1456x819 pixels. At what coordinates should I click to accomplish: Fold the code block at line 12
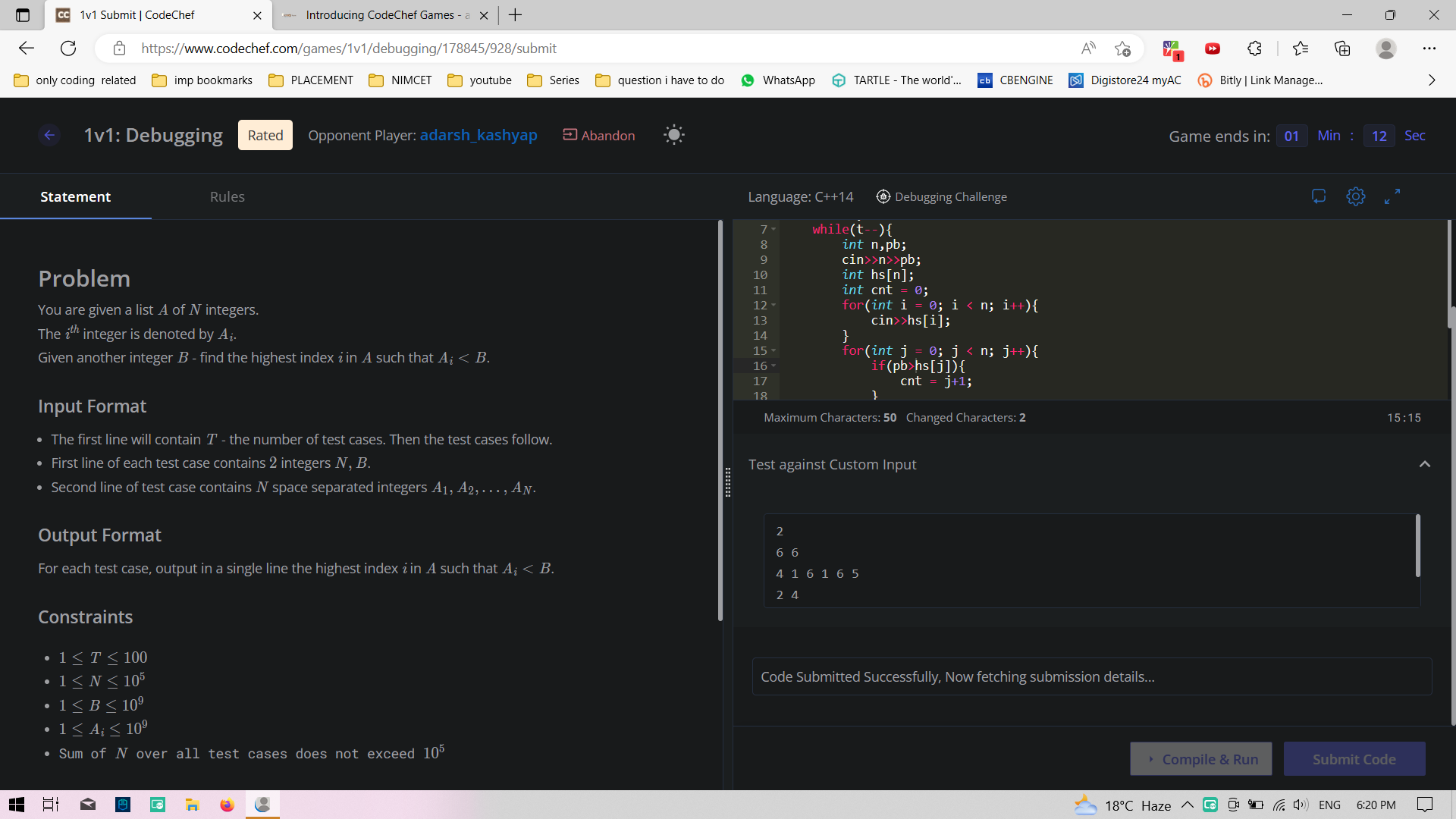point(773,306)
